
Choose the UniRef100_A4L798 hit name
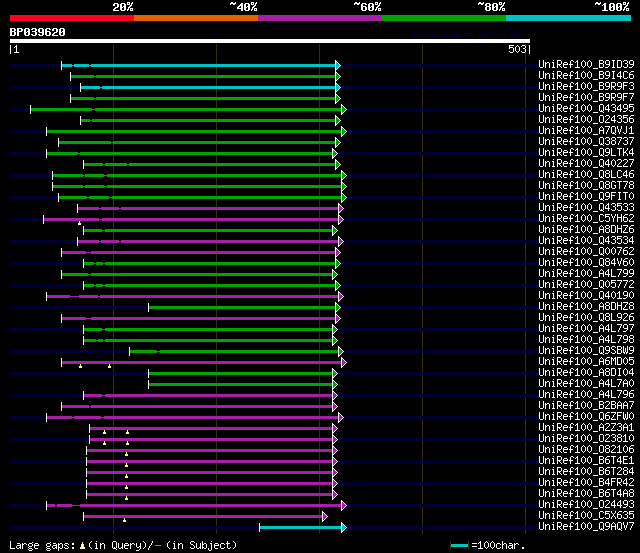(x=586, y=340)
